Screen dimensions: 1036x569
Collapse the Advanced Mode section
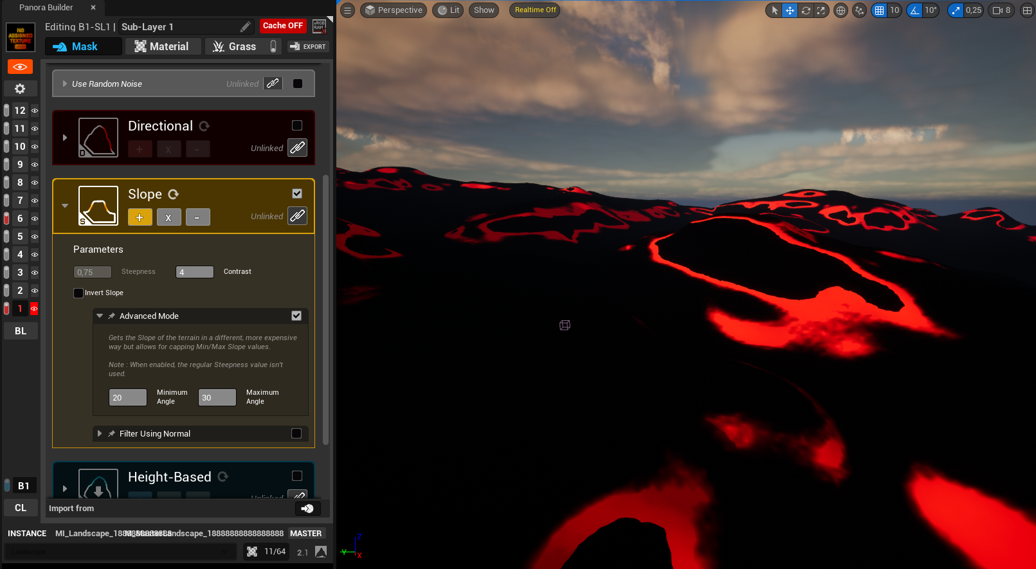tap(100, 316)
